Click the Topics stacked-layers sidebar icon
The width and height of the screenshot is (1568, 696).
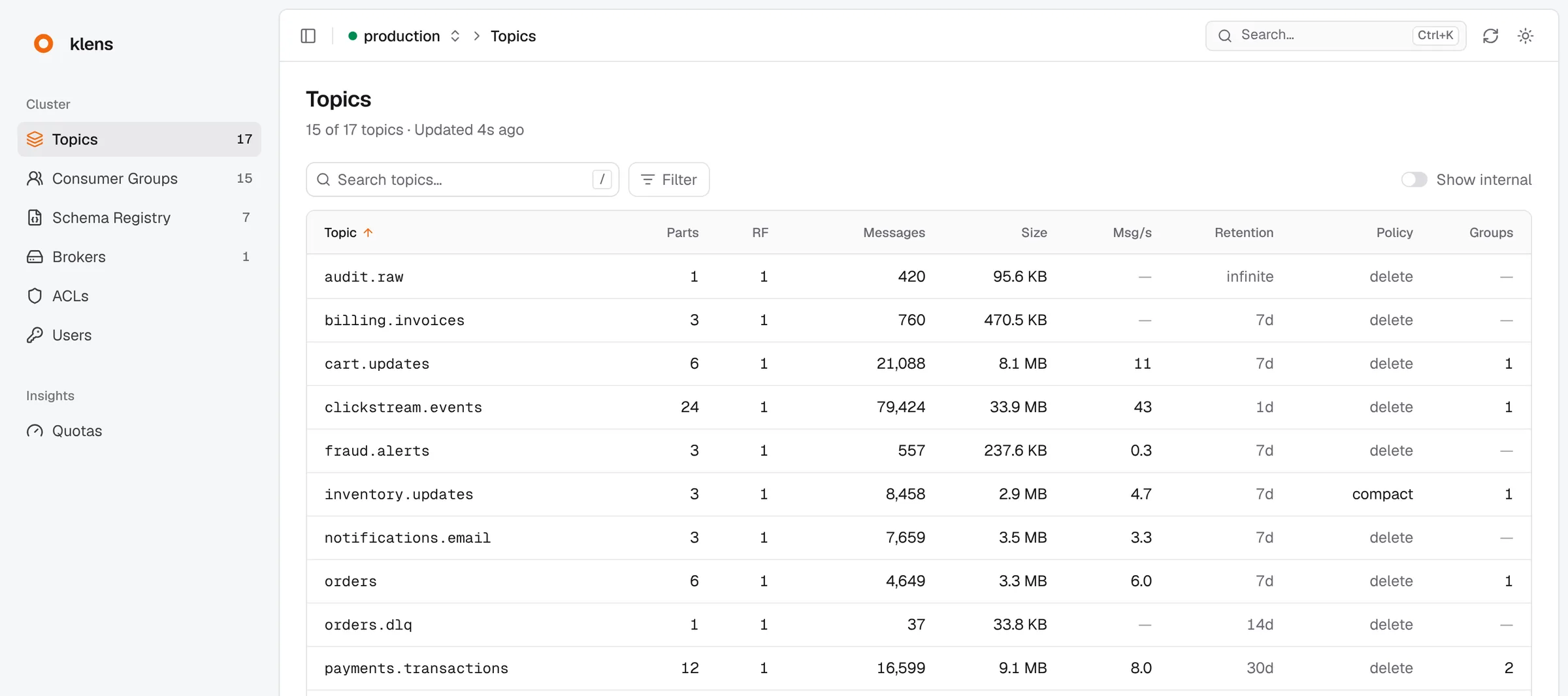coord(35,139)
